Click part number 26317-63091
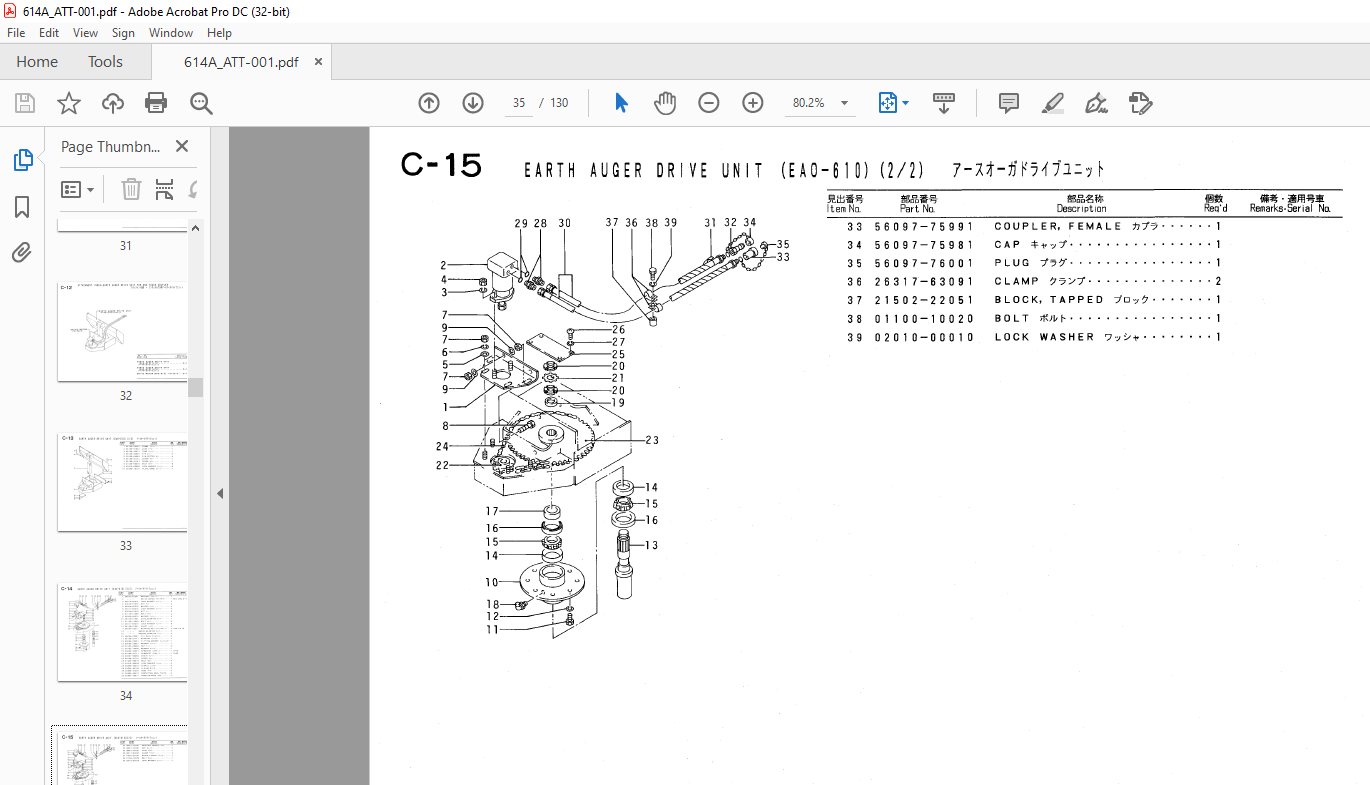The width and height of the screenshot is (1370, 785). [924, 282]
